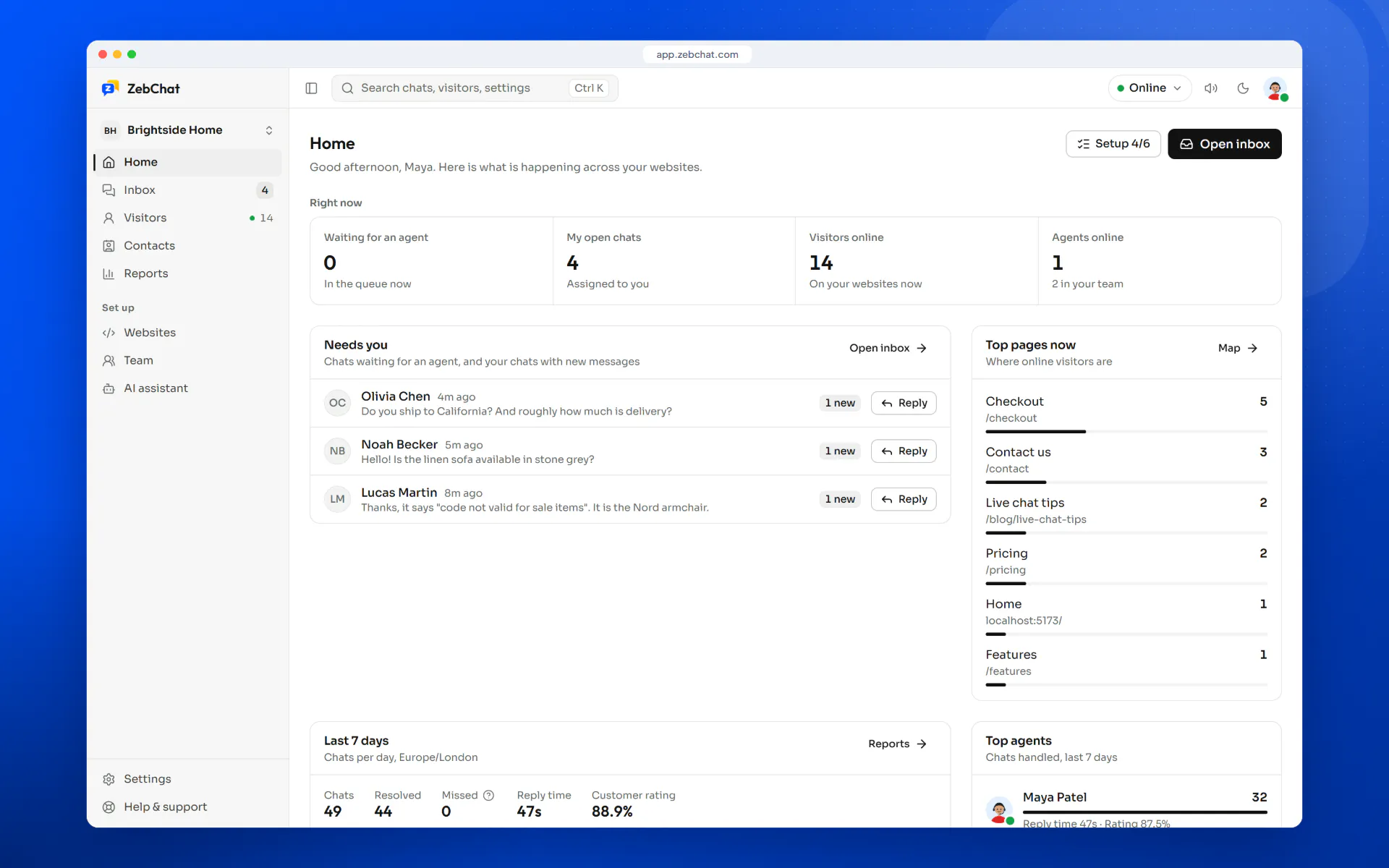This screenshot has width=1389, height=868.
Task: Click the Live chat tips progress bar
Action: coord(1126,533)
